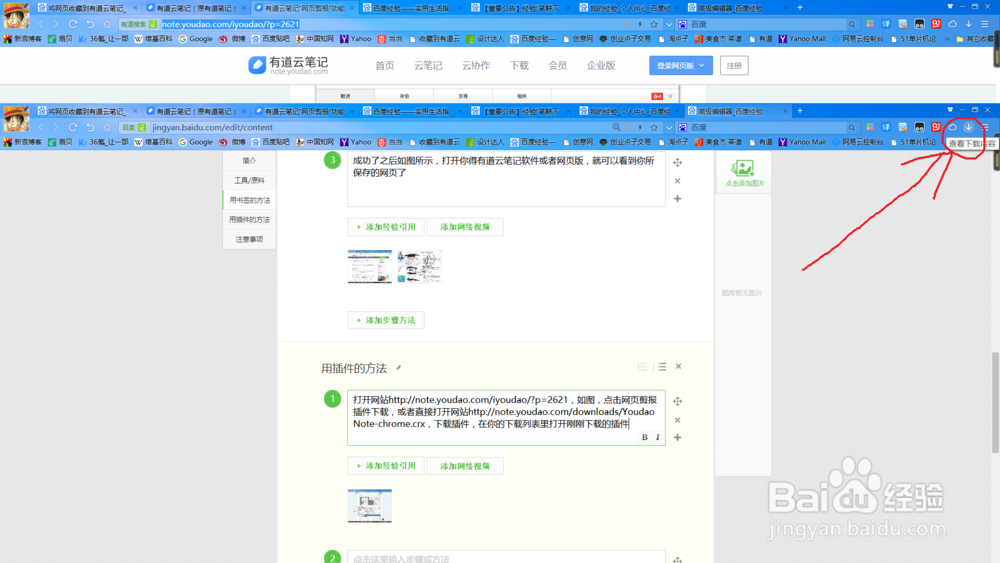Expand address dropdown arrow in jingyan window
The width and height of the screenshot is (1000, 563).
[x=668, y=128]
